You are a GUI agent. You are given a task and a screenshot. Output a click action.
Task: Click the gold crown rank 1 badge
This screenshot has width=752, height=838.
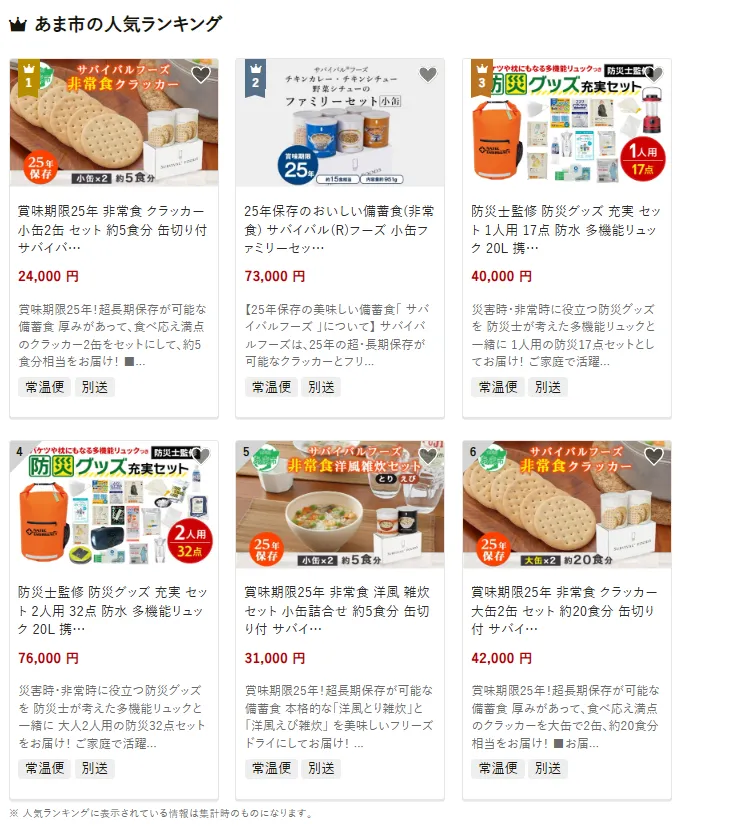pyautogui.click(x=29, y=77)
